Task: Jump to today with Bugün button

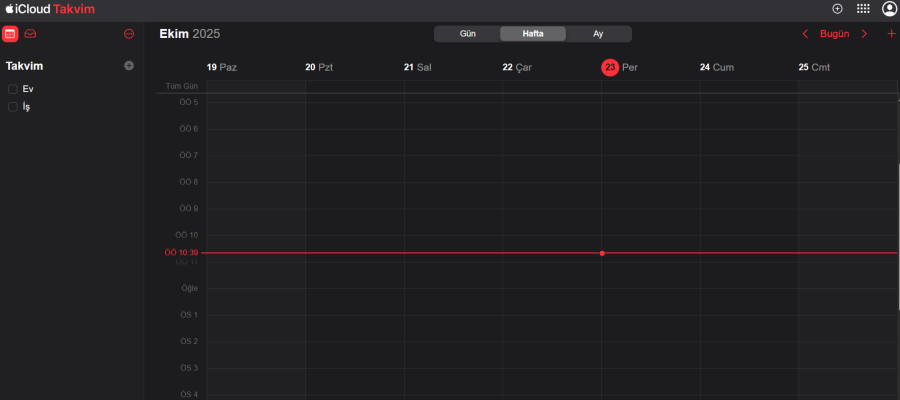Action: [834, 34]
